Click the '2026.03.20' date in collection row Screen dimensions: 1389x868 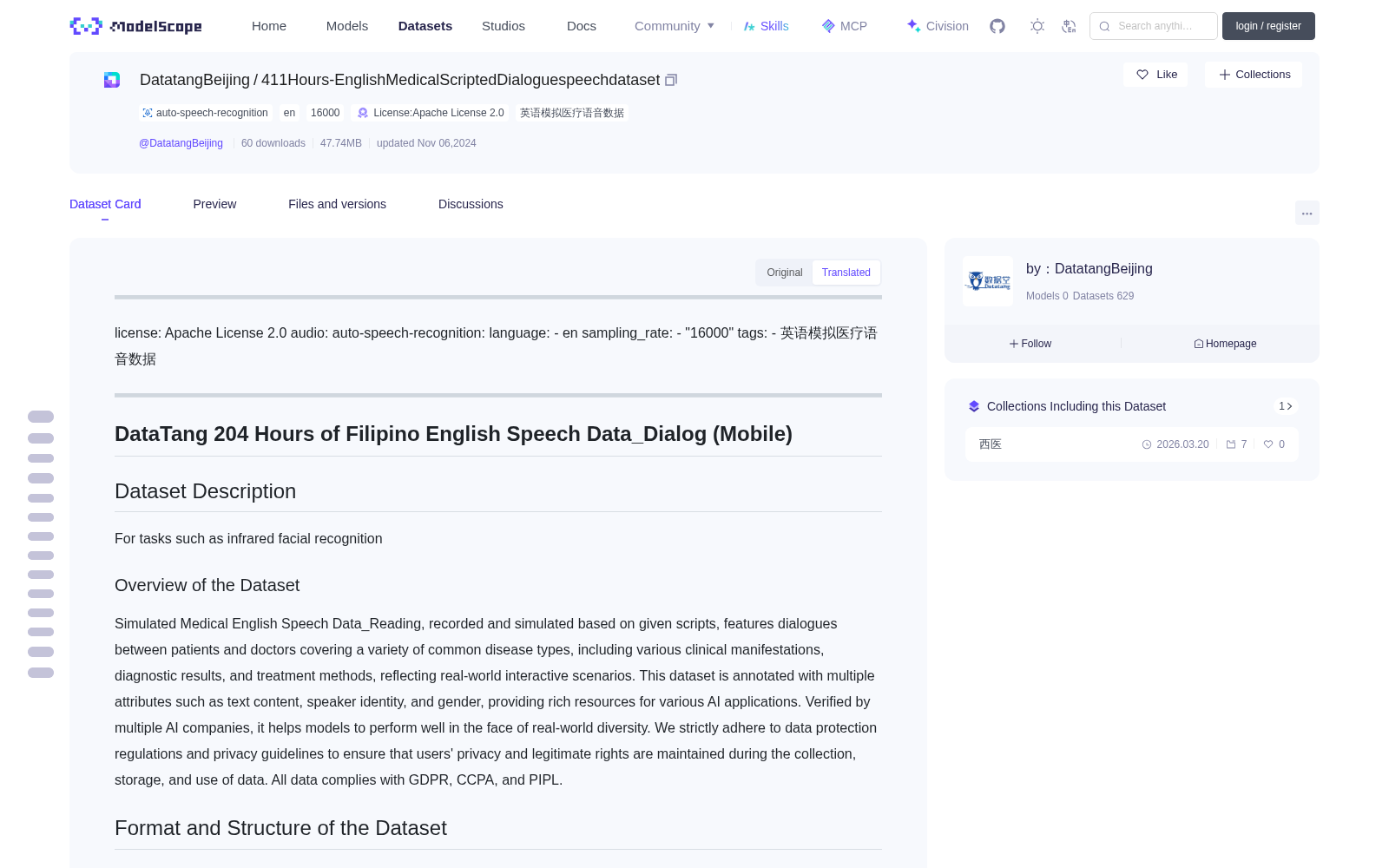(1182, 444)
